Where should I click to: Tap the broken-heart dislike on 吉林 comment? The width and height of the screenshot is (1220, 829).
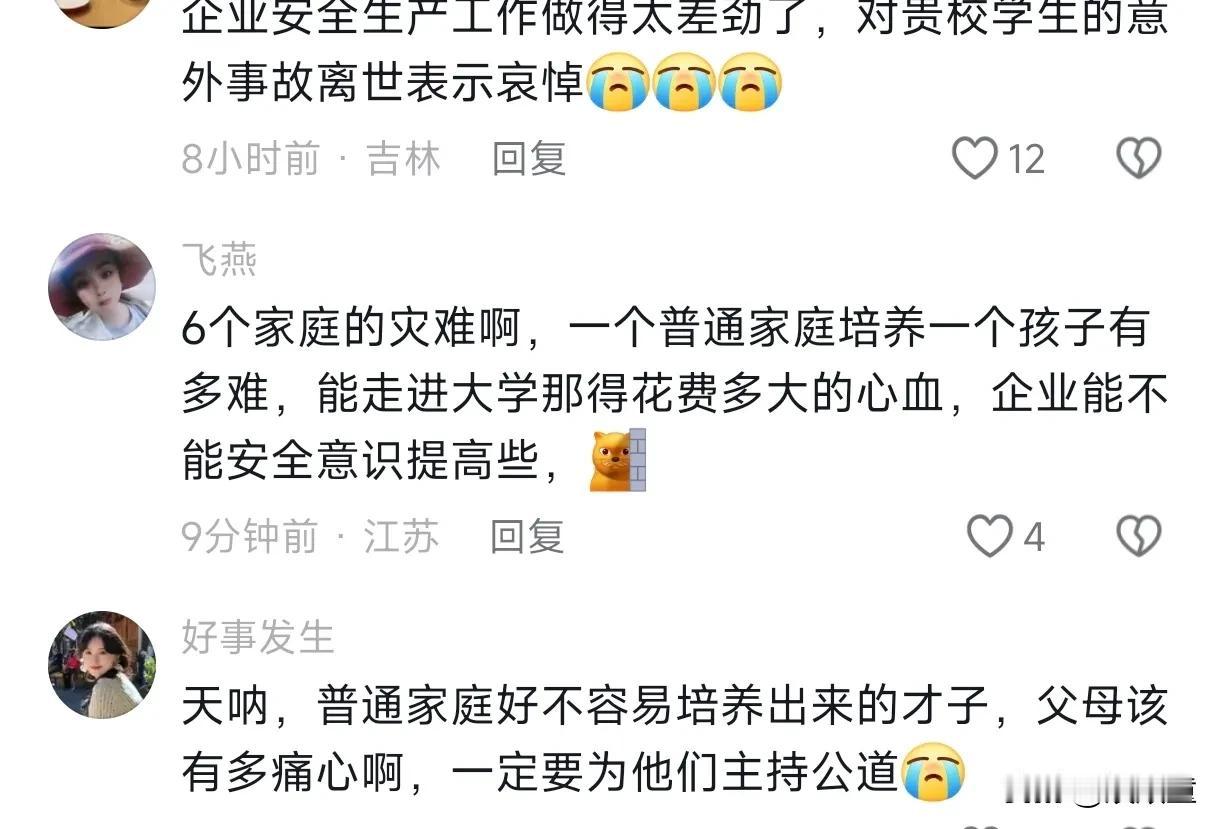1138,159
